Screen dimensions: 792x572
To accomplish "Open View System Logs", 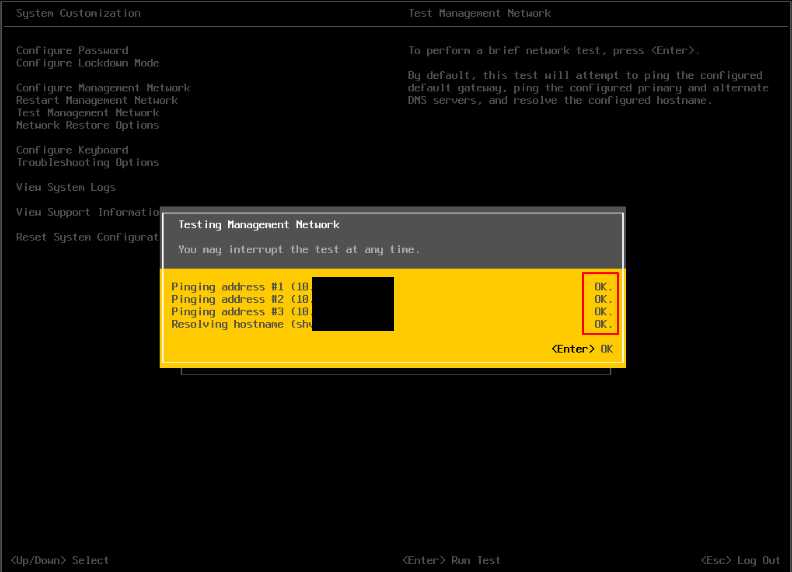I will [x=66, y=187].
